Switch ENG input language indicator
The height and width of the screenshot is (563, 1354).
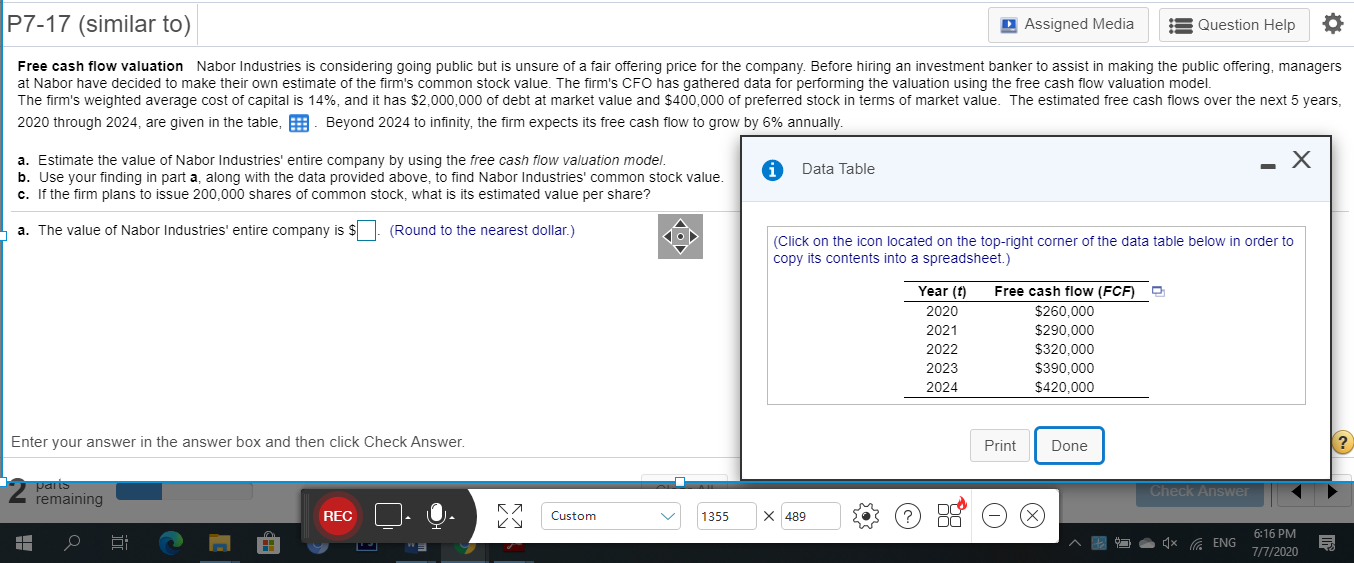pyautogui.click(x=1223, y=545)
